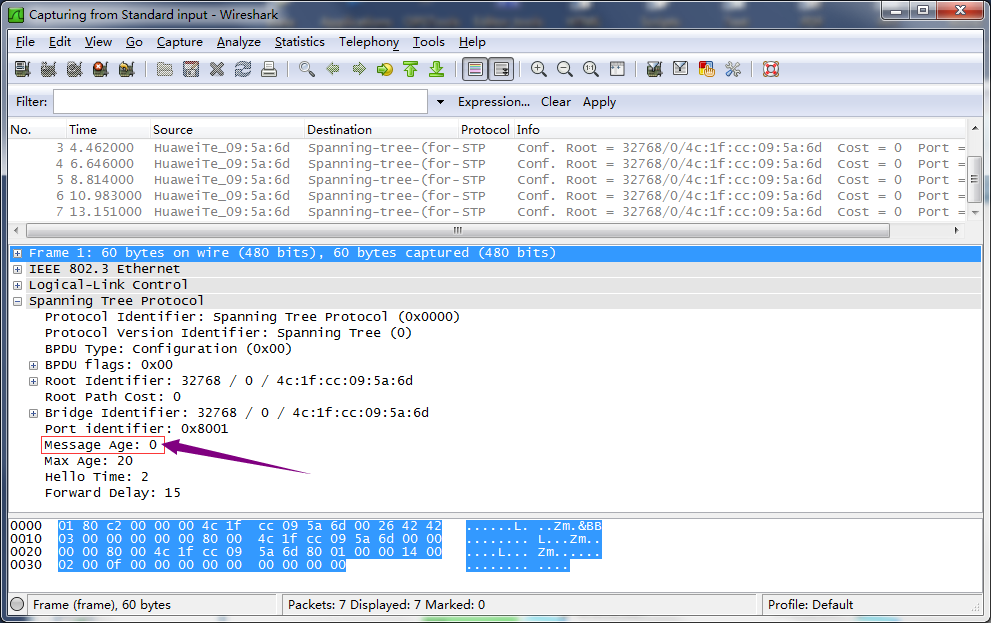Clear the display filter
Viewport: 991px width, 623px height.
click(556, 102)
